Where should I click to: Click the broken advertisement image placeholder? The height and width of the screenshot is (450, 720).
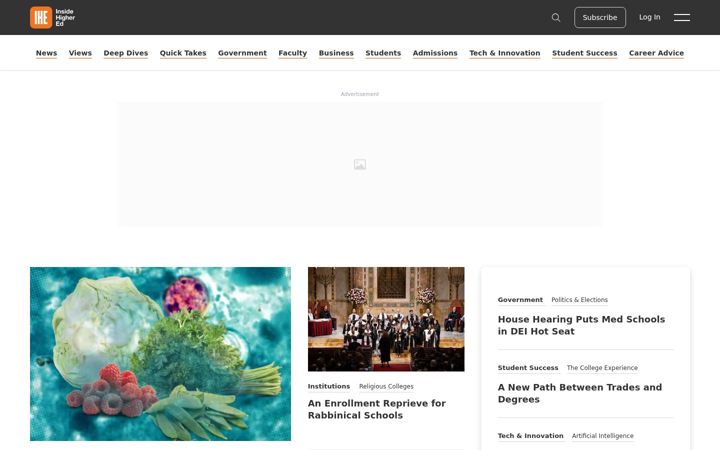[x=360, y=164]
